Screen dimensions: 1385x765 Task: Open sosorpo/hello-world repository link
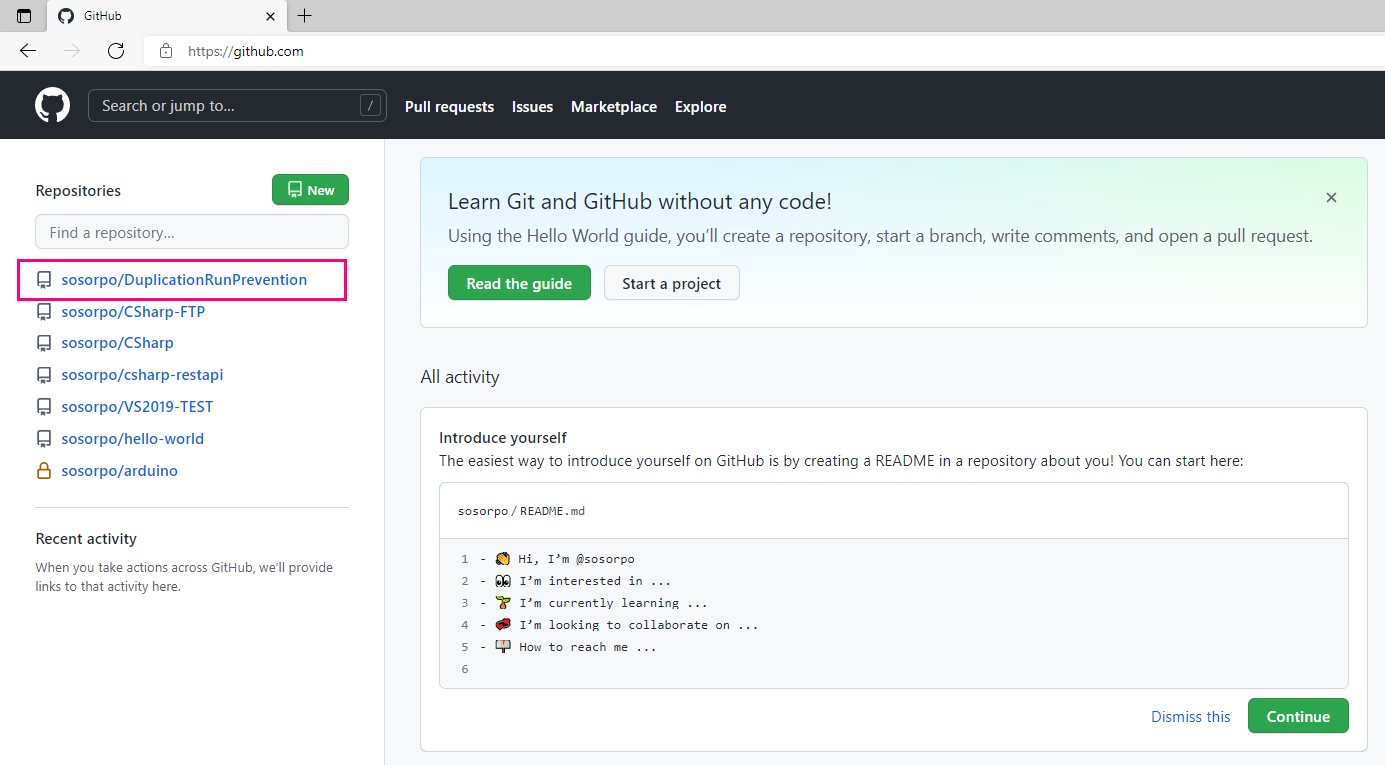coord(132,439)
